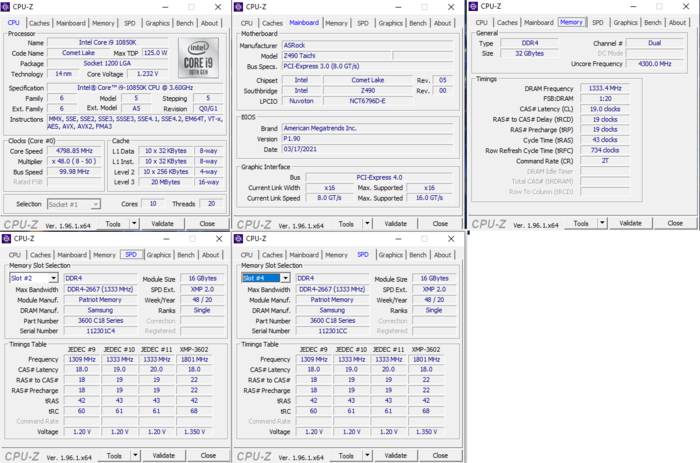Click the Close button in the Mainboard window
The height and width of the screenshot is (463, 700).
pos(440,224)
